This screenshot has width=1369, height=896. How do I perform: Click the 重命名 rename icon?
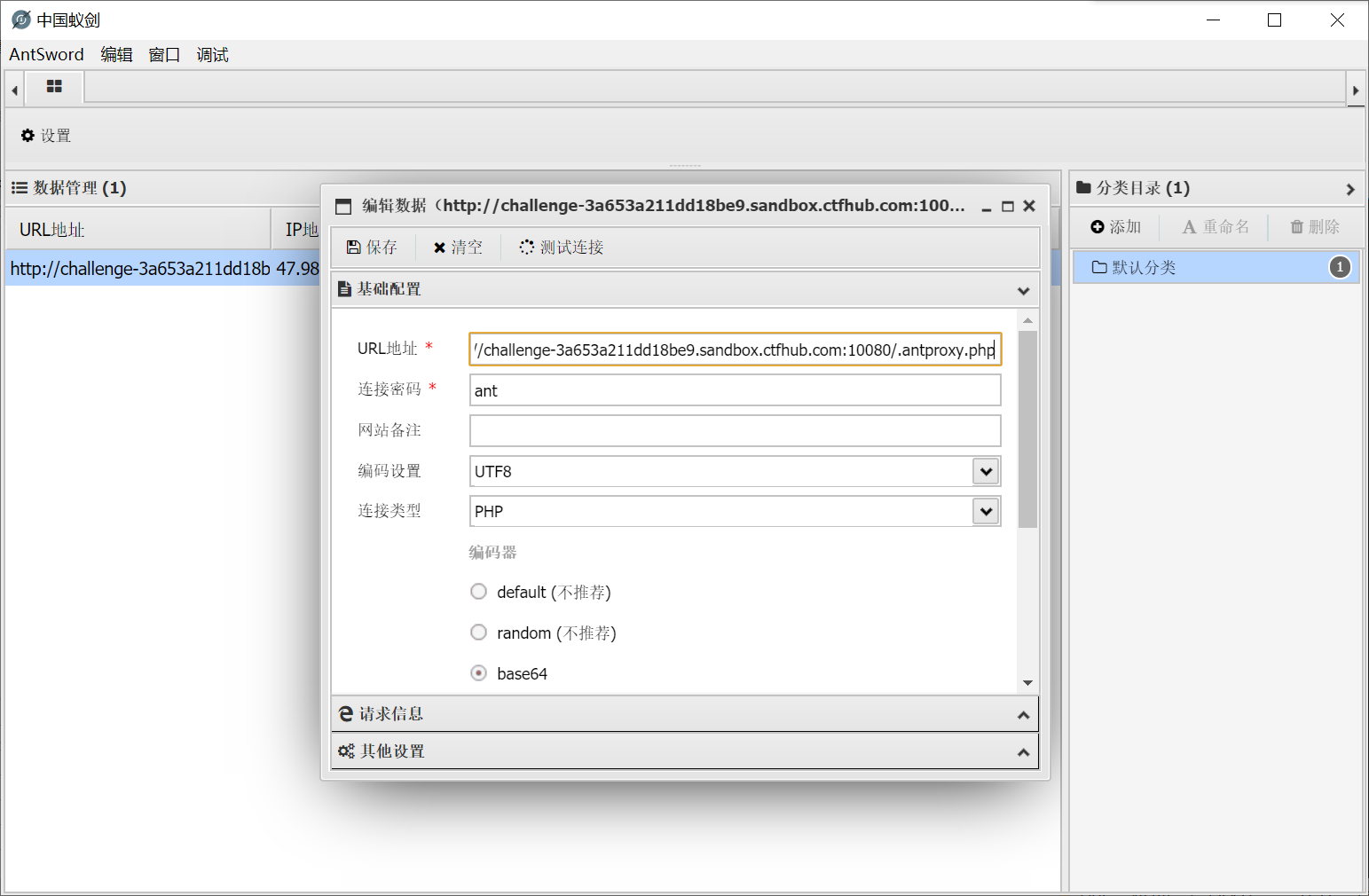pyautogui.click(x=1189, y=227)
